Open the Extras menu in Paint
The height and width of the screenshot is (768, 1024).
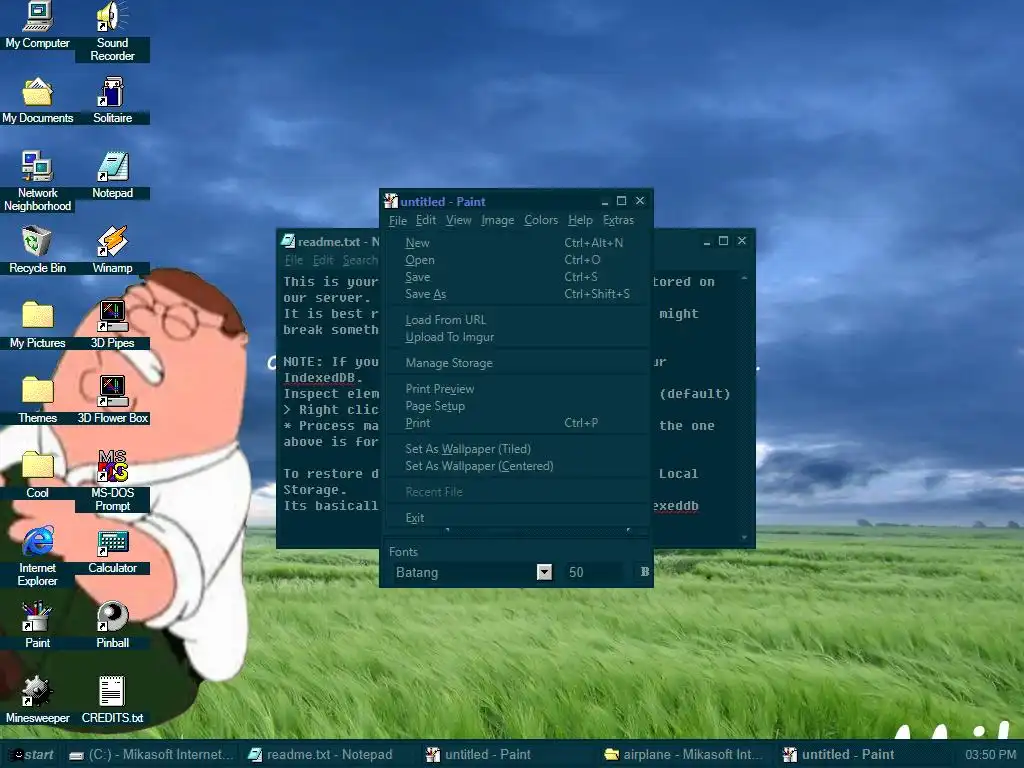point(618,221)
